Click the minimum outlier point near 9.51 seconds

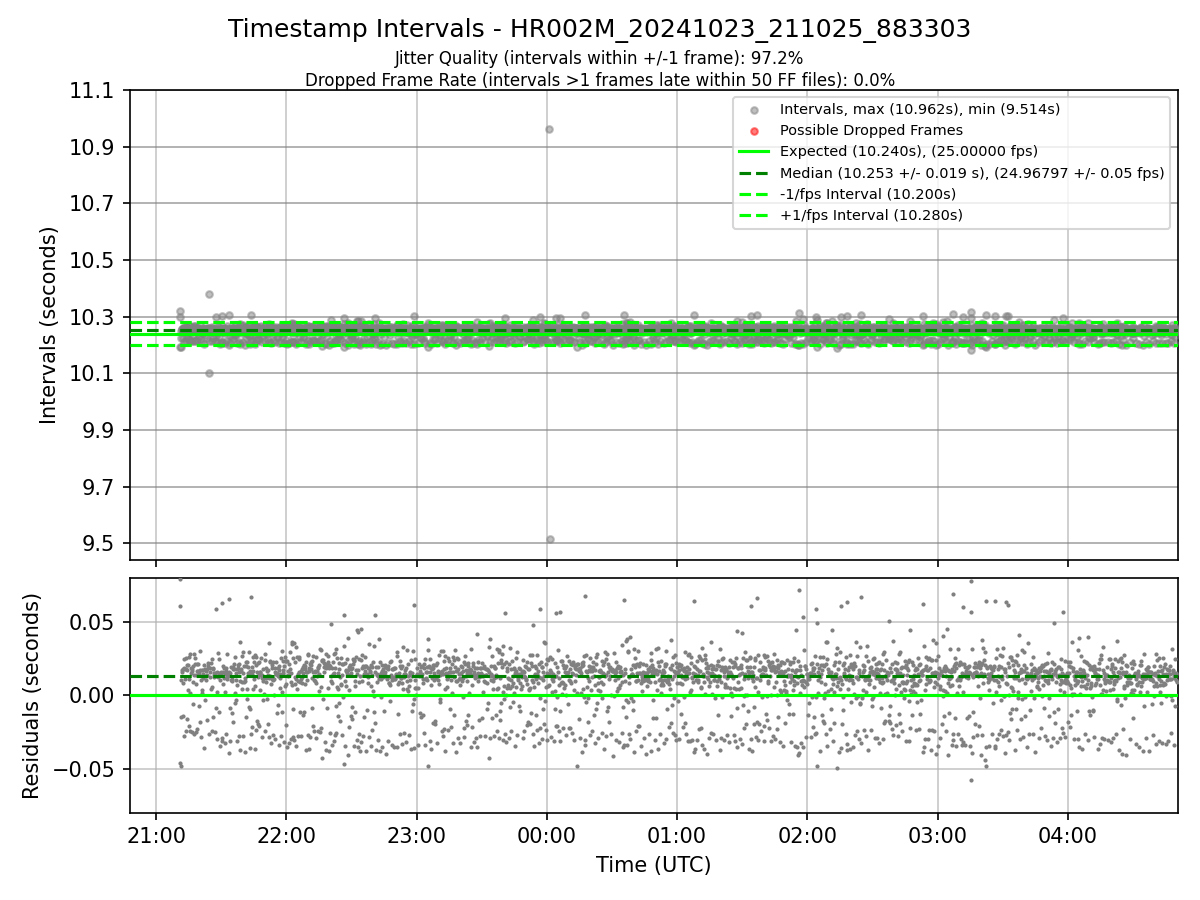click(550, 539)
